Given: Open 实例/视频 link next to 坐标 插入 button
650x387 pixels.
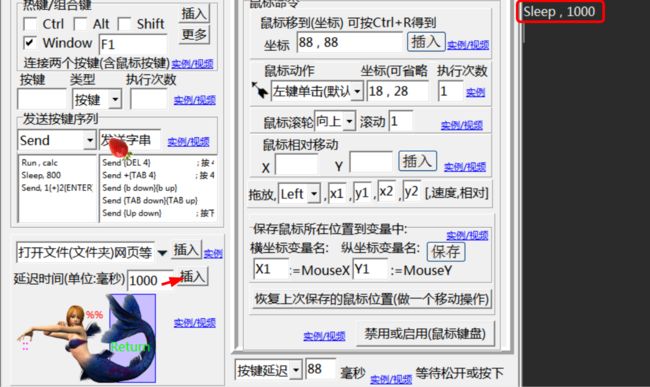Looking at the screenshot, I should pos(468,44).
